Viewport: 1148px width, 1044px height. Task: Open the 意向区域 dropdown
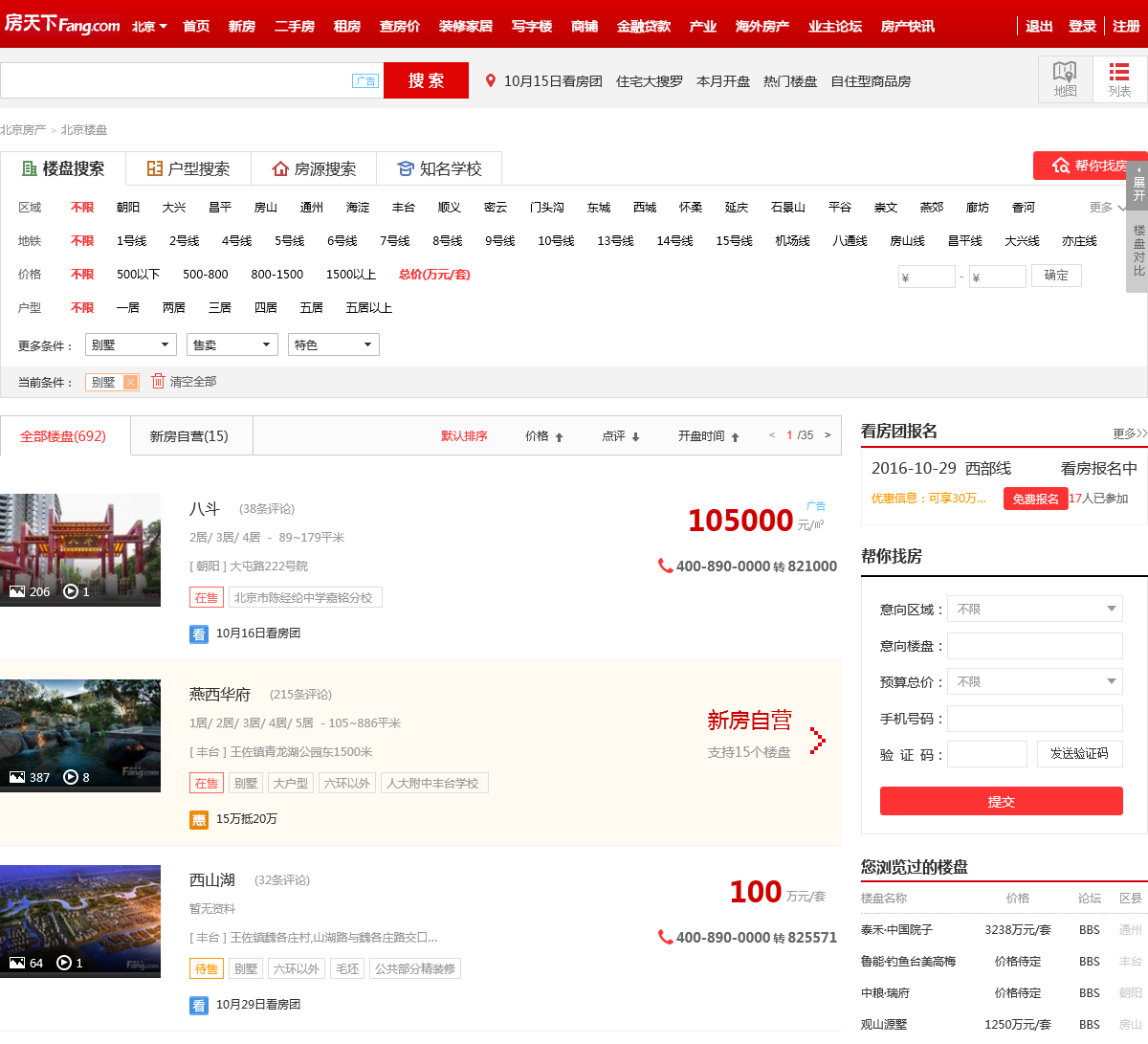[x=1035, y=609]
